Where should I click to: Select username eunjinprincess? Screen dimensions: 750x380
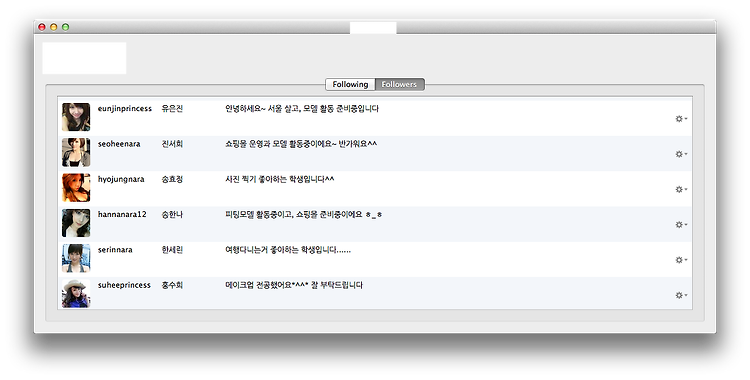(125, 109)
